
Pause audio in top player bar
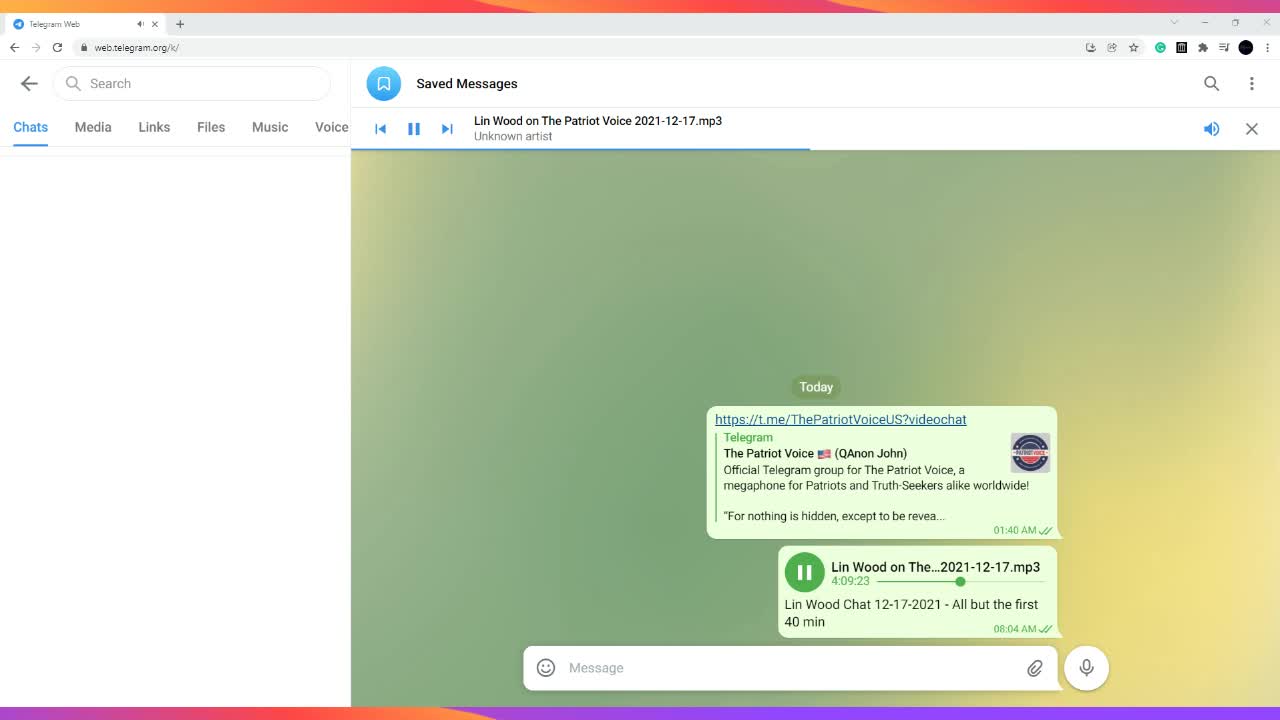coord(414,129)
